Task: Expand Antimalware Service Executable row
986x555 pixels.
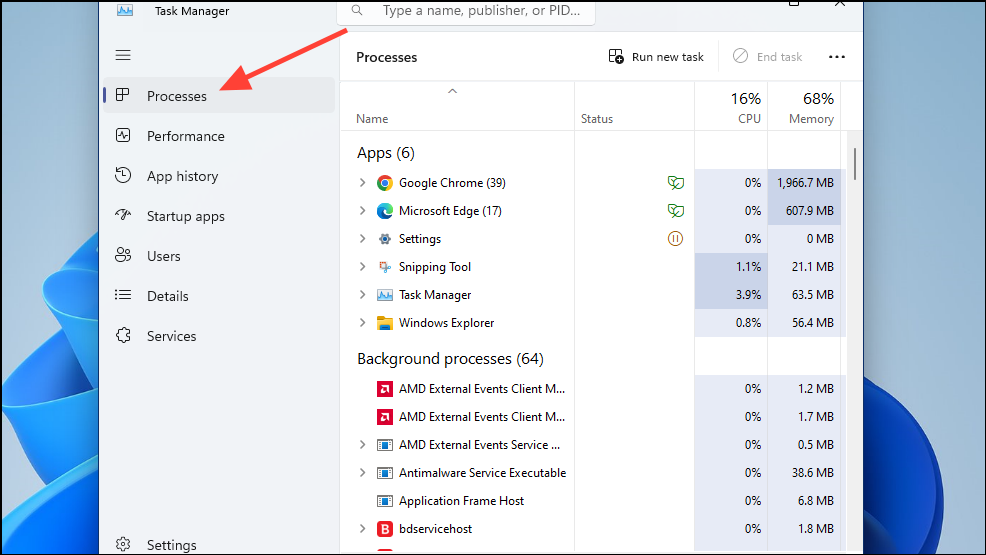Action: [x=362, y=473]
